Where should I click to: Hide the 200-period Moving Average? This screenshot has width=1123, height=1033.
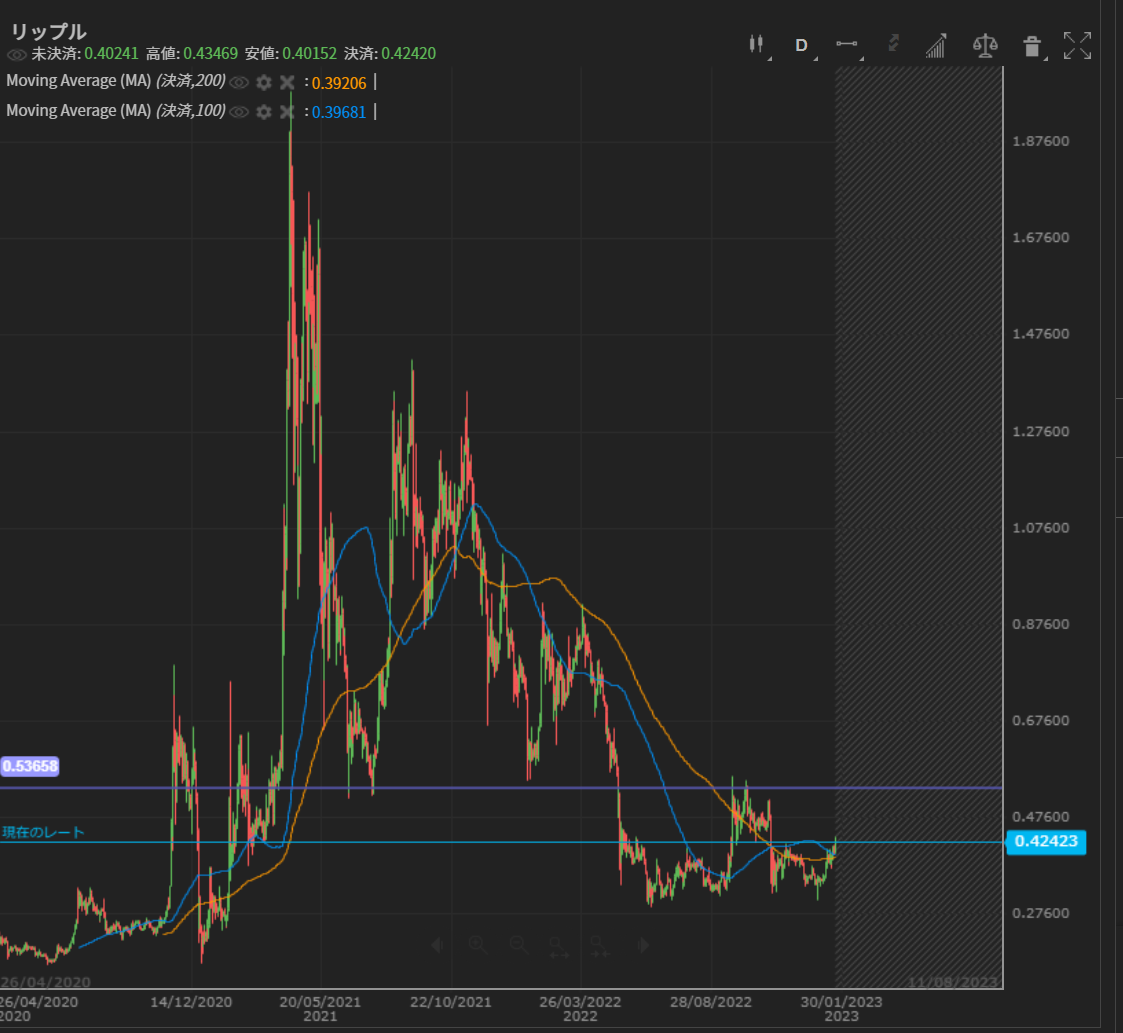239,82
